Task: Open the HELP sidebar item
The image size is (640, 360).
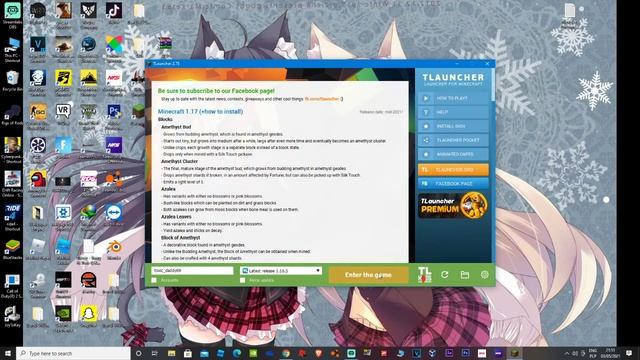Action: pyautogui.click(x=453, y=112)
